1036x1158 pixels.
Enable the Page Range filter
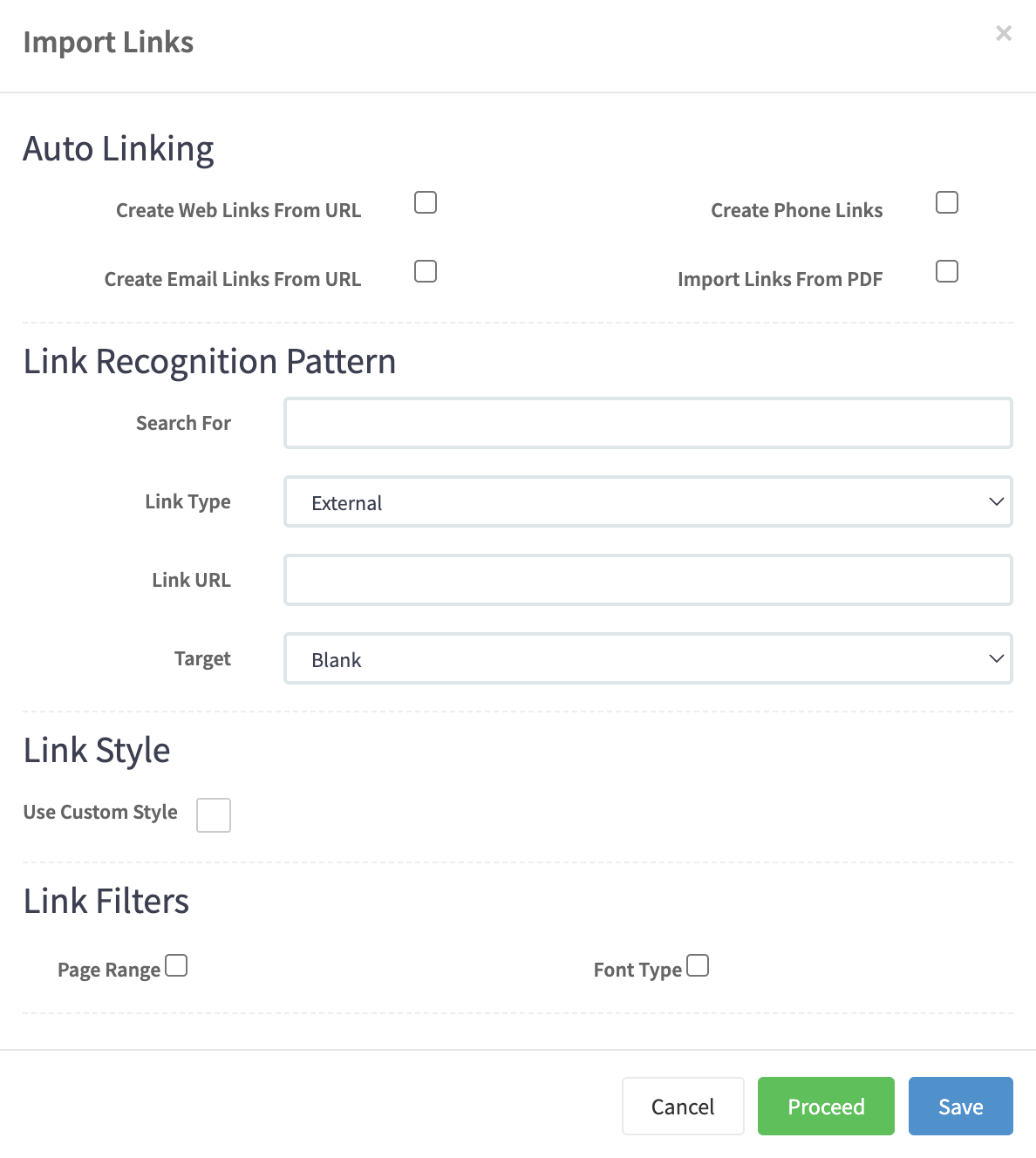click(176, 966)
